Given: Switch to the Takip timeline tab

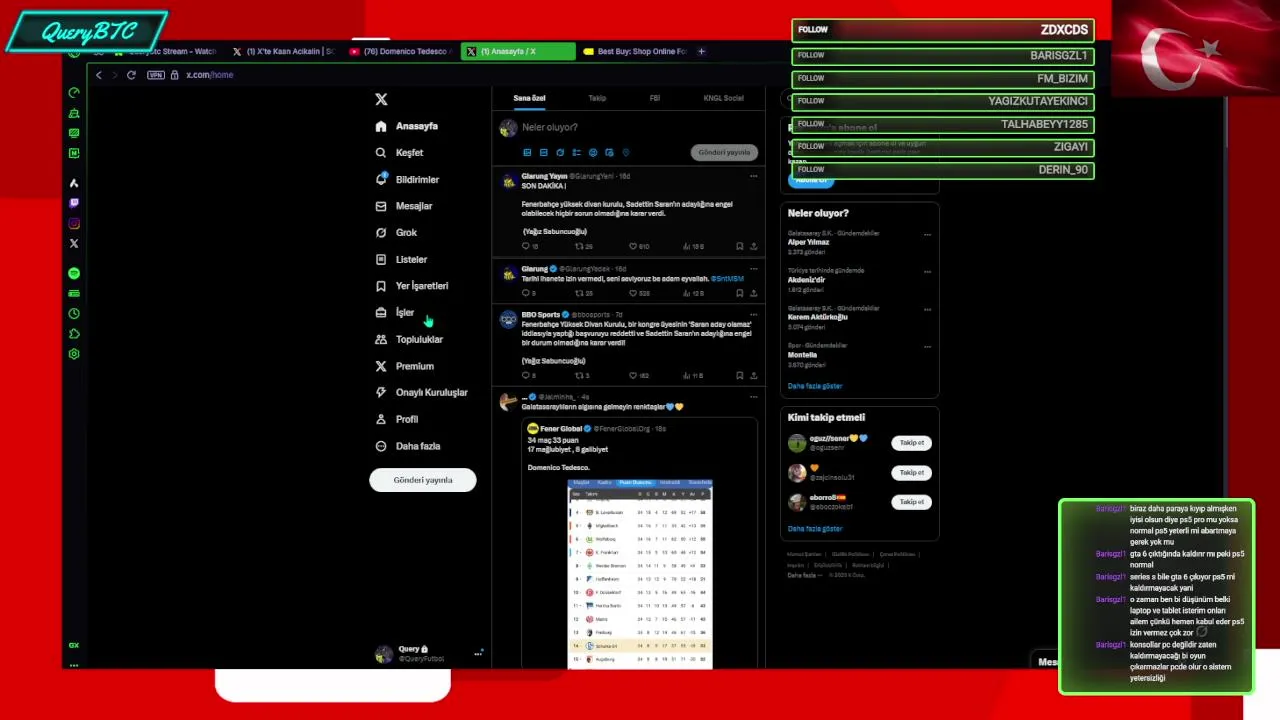Looking at the screenshot, I should coord(597,98).
